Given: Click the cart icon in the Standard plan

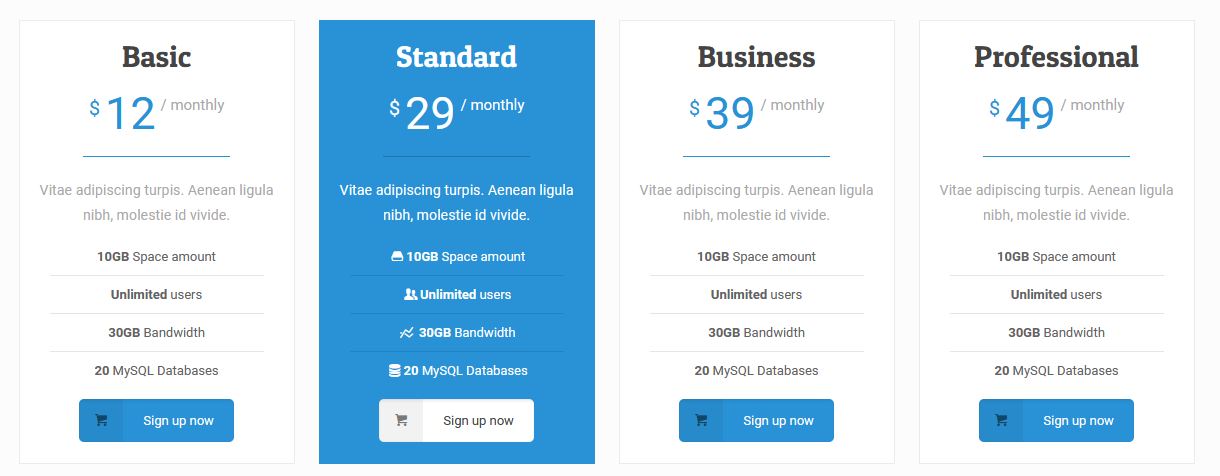Looking at the screenshot, I should click(x=401, y=421).
